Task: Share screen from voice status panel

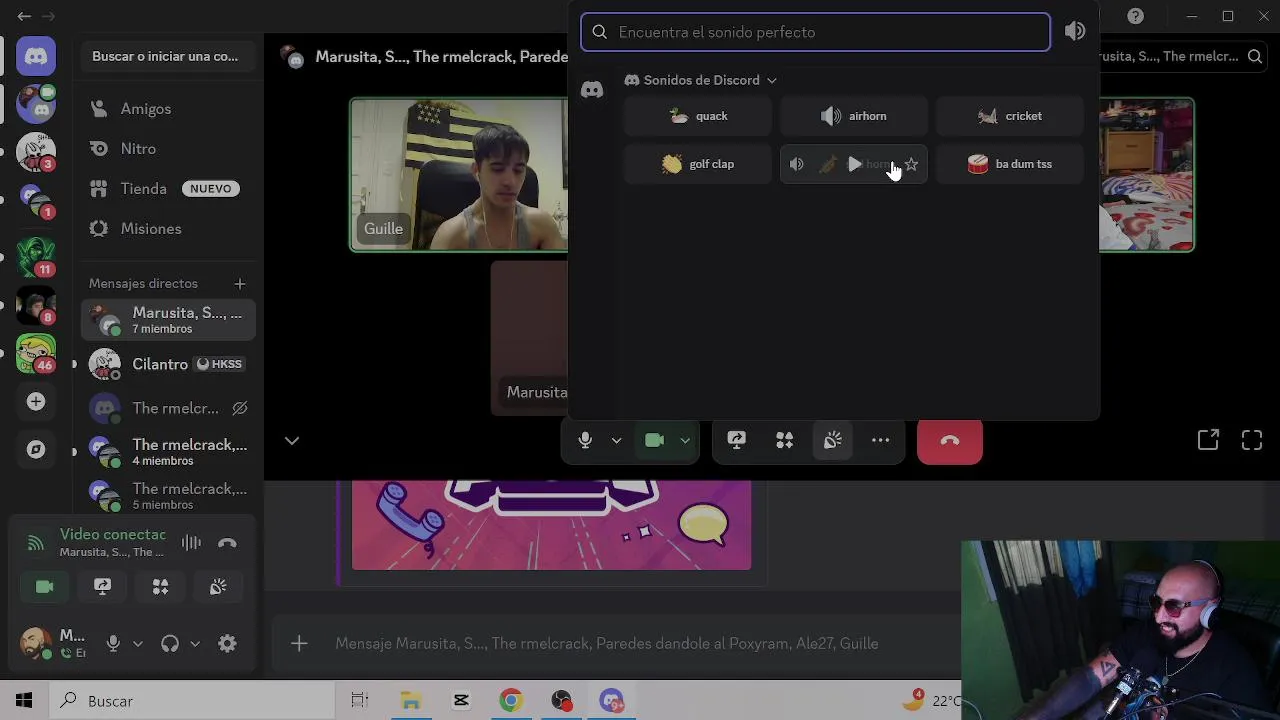Action: 102,587
